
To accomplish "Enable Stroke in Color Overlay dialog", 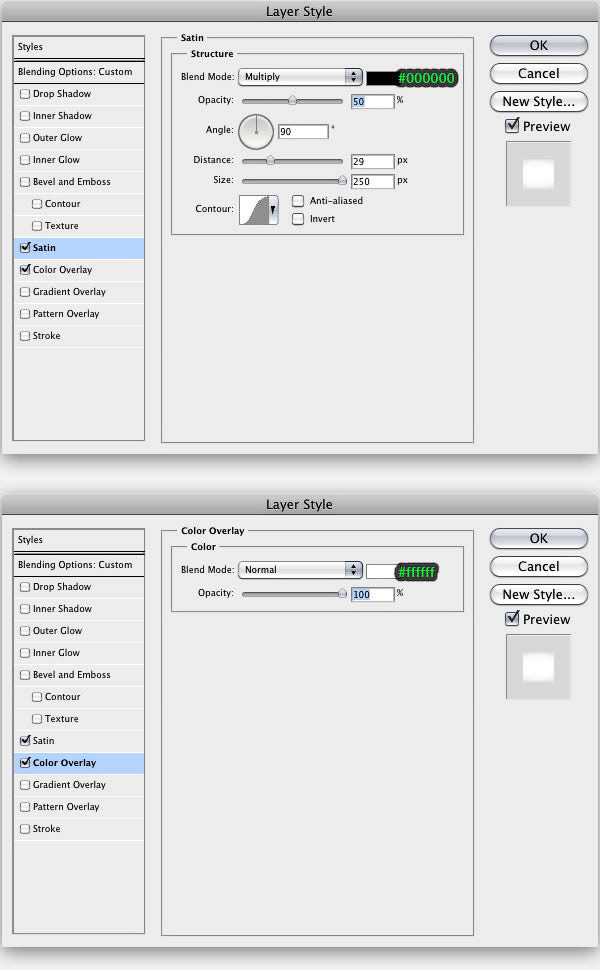I will point(25,828).
